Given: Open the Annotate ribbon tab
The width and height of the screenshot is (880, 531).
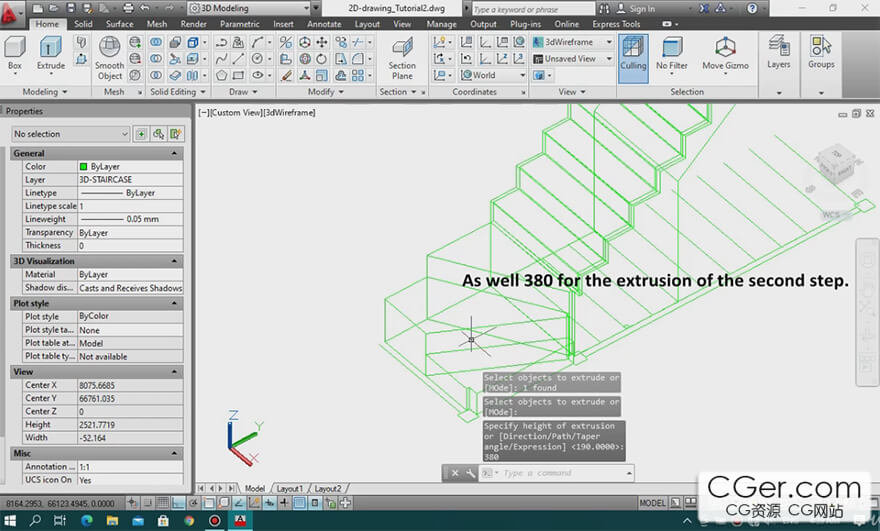Looking at the screenshot, I should (x=324, y=24).
